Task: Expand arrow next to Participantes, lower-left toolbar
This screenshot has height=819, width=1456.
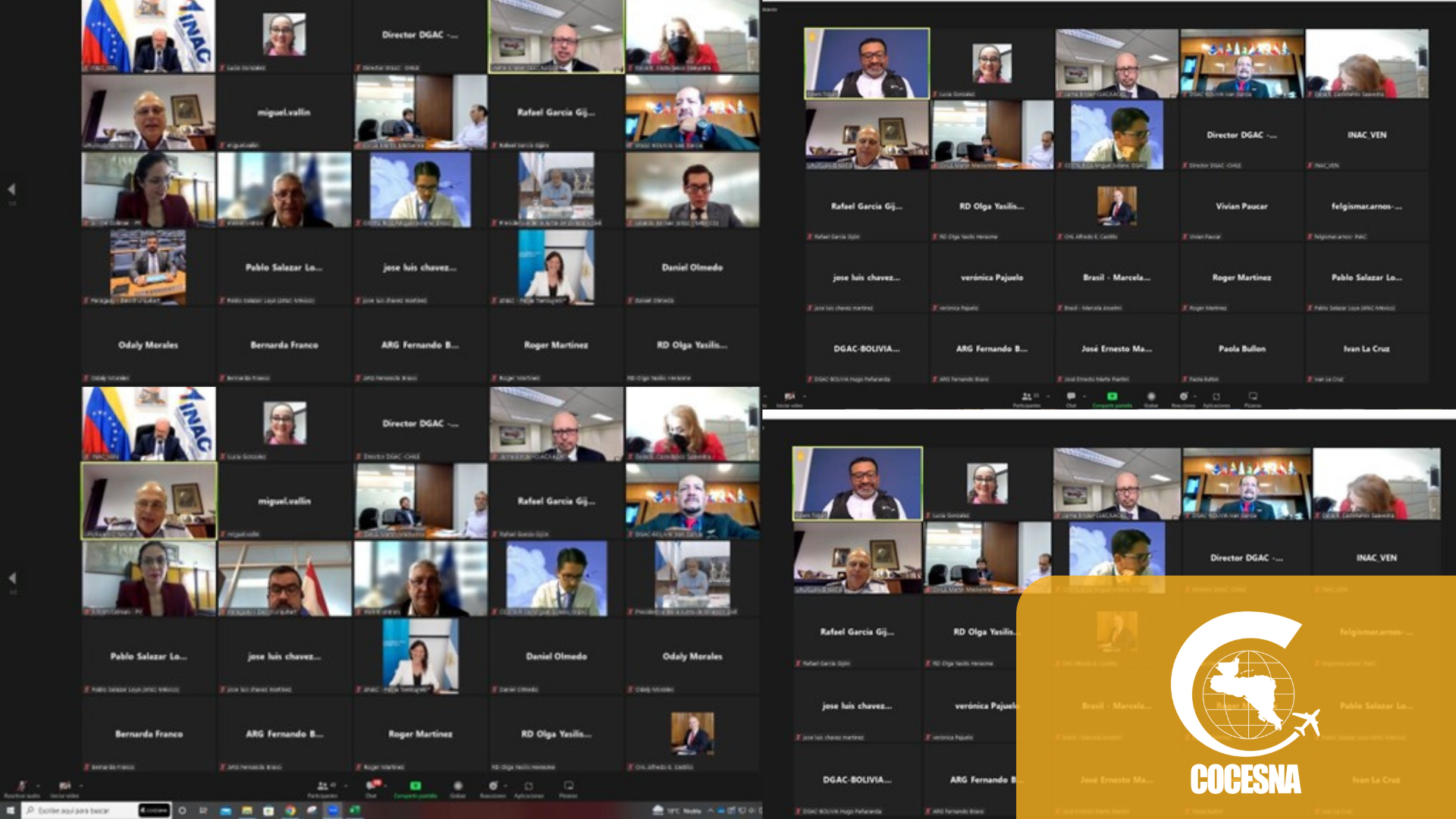Action: click(x=346, y=786)
